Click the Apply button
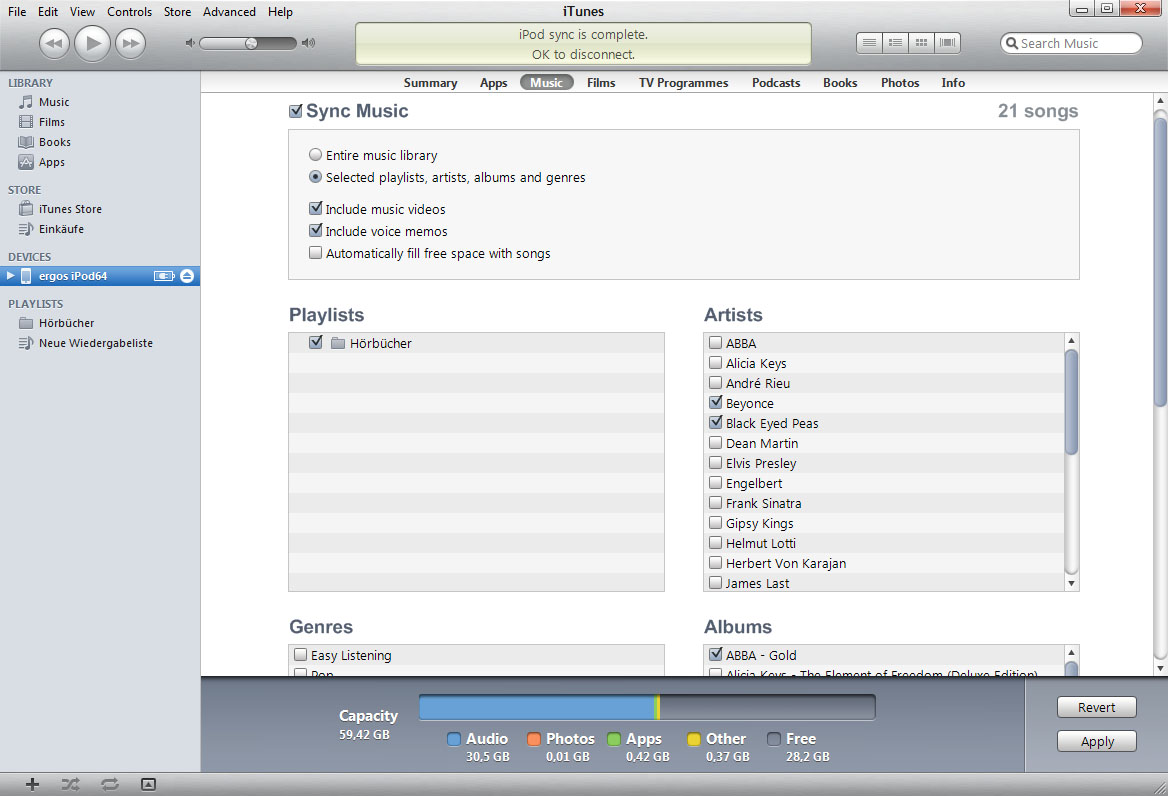 1096,742
